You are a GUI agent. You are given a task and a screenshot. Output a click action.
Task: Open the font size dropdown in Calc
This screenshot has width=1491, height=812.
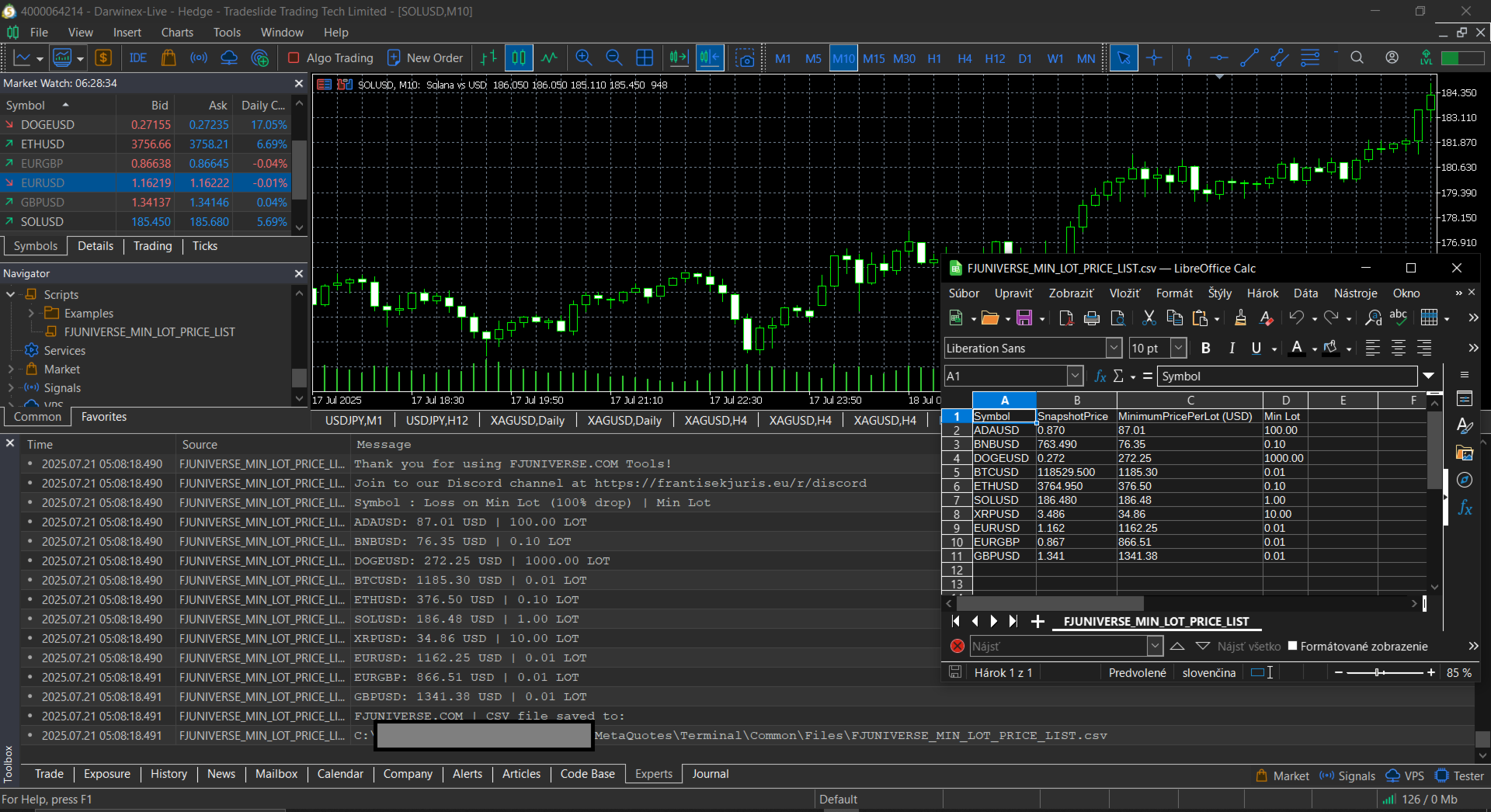tap(1178, 349)
